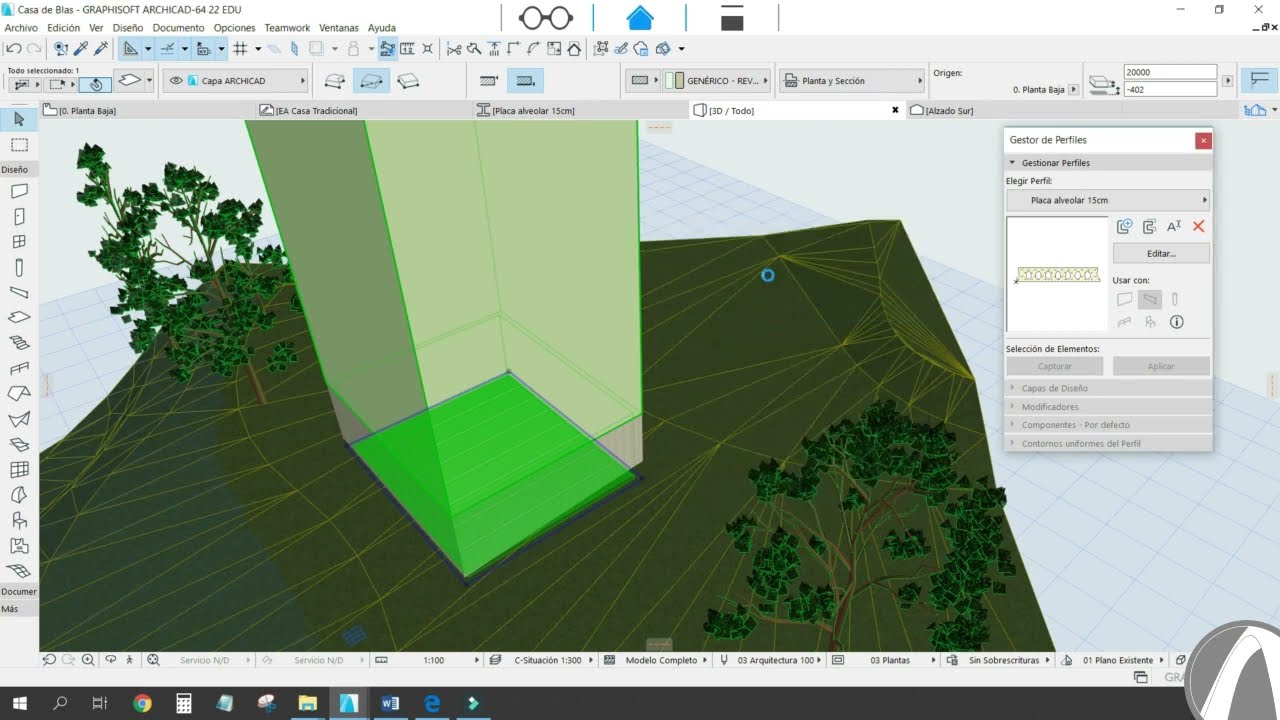
Task: Click the Aplicar button
Action: coord(1161,367)
